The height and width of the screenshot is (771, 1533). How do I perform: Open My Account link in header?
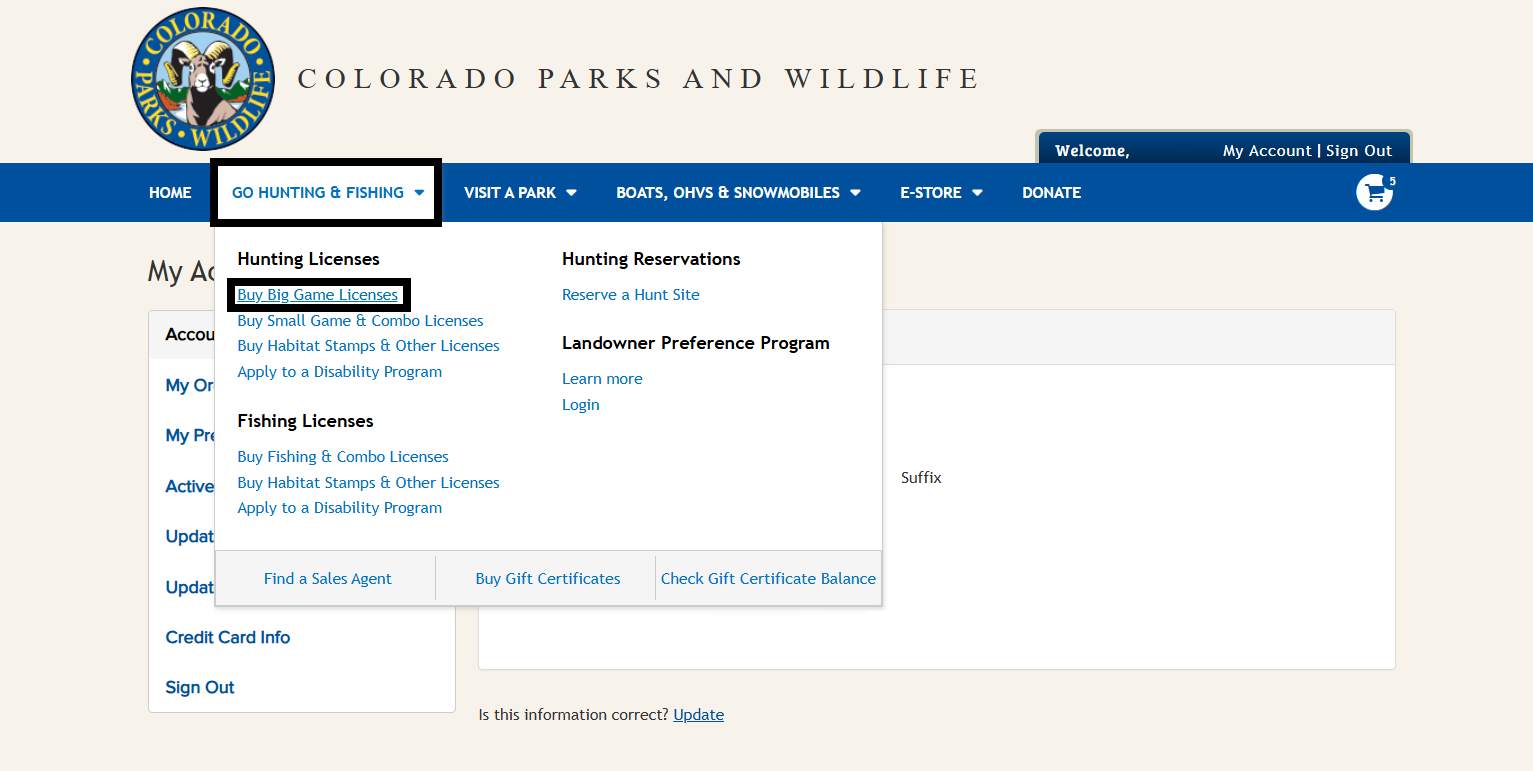coord(1267,151)
